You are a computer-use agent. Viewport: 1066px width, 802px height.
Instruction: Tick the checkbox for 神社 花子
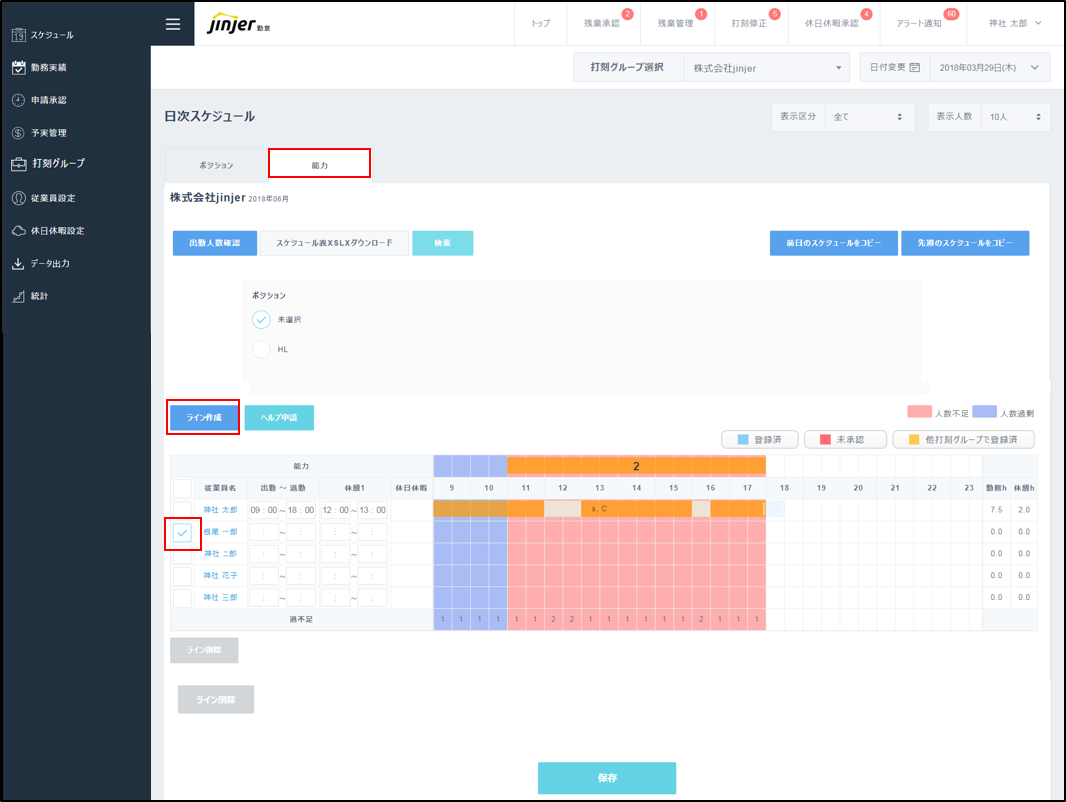[182, 576]
